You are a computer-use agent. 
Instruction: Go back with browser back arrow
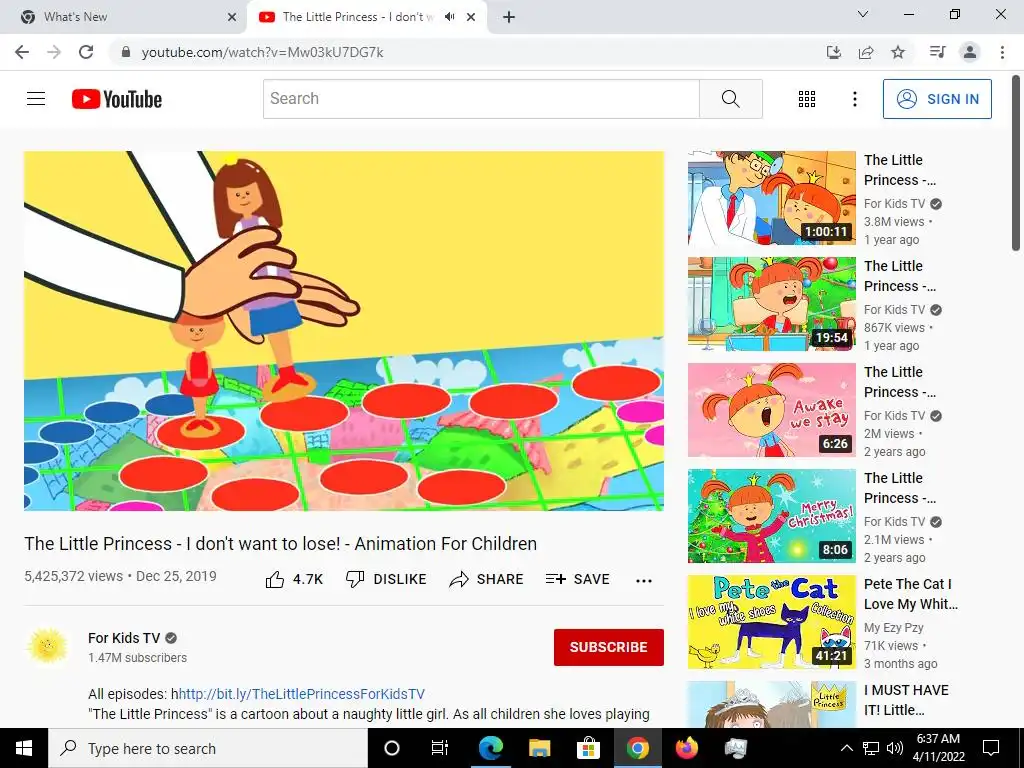[x=22, y=52]
